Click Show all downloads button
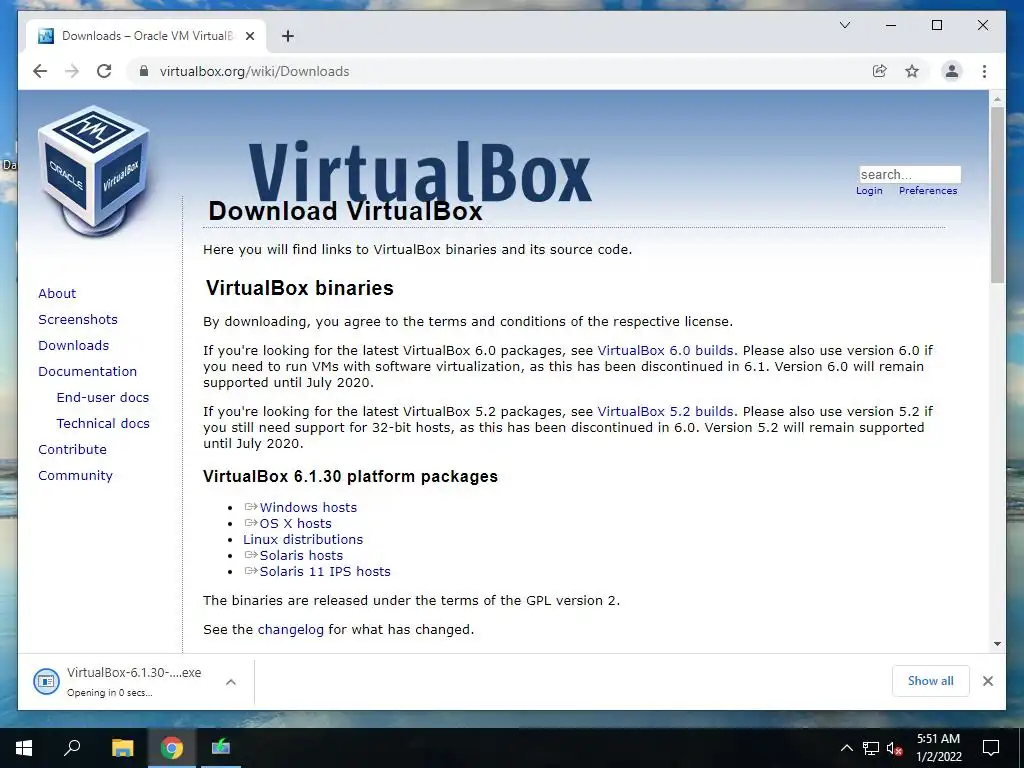The height and width of the screenshot is (768, 1024). click(931, 681)
